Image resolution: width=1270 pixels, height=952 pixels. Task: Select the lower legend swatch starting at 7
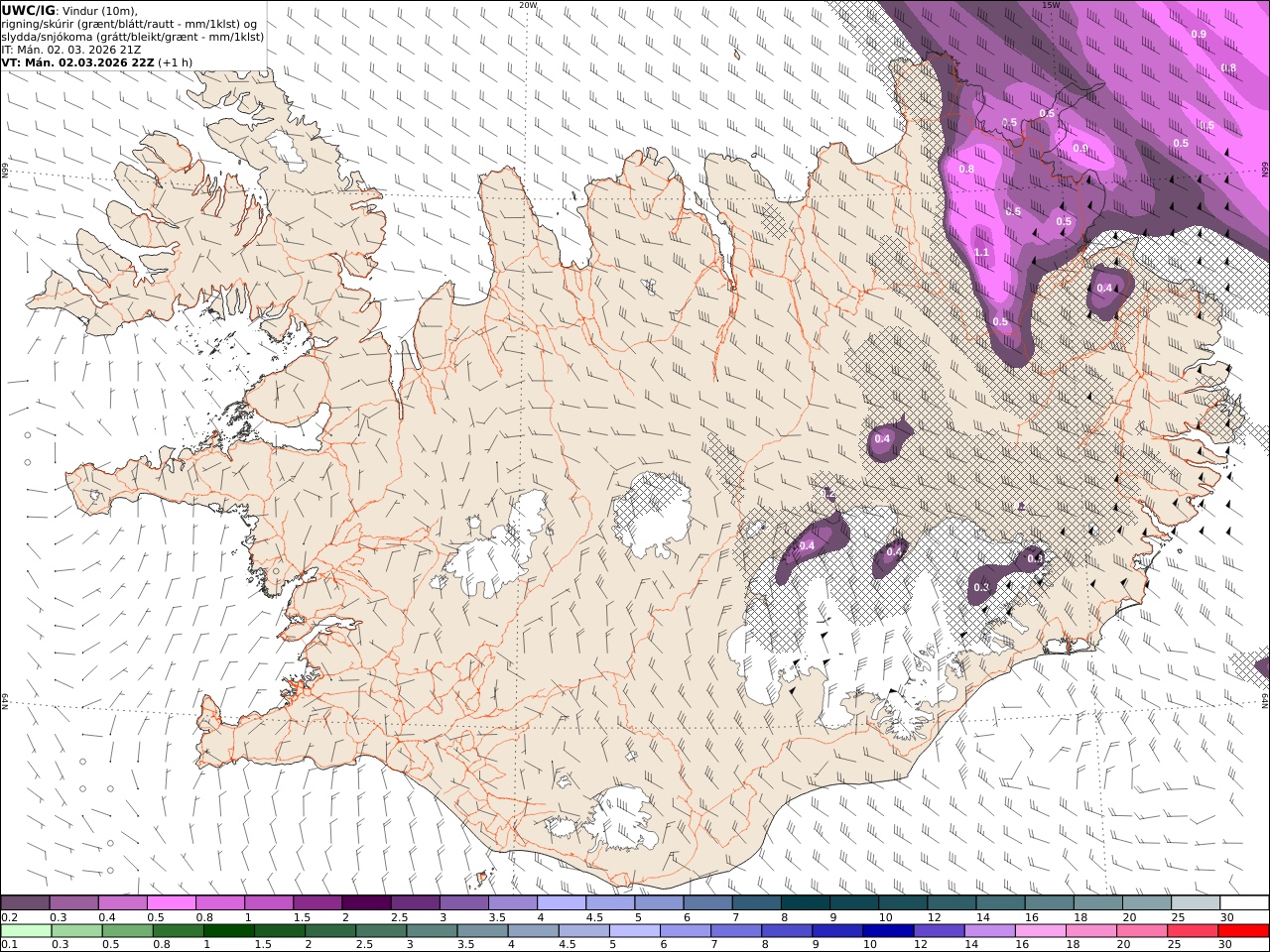pos(736,930)
